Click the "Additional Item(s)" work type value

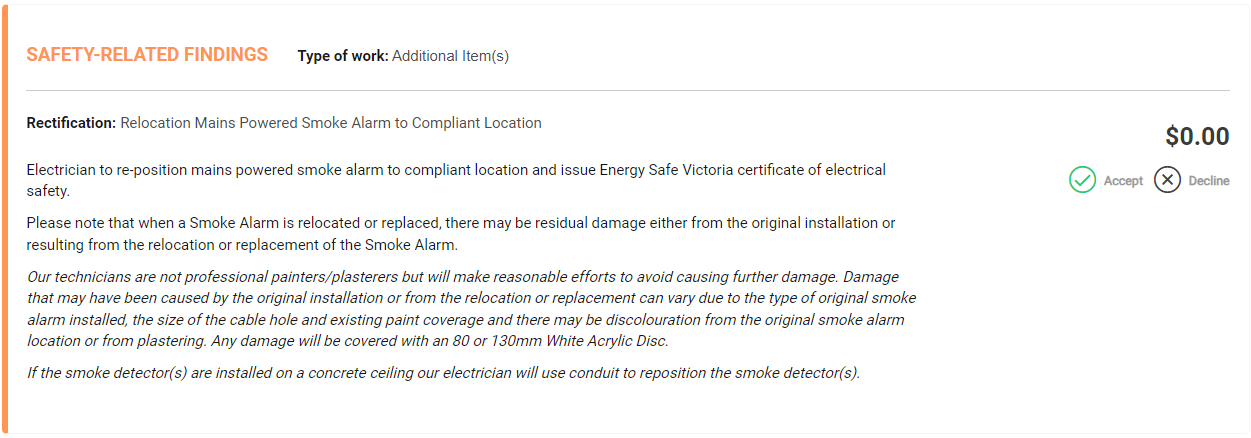450,56
